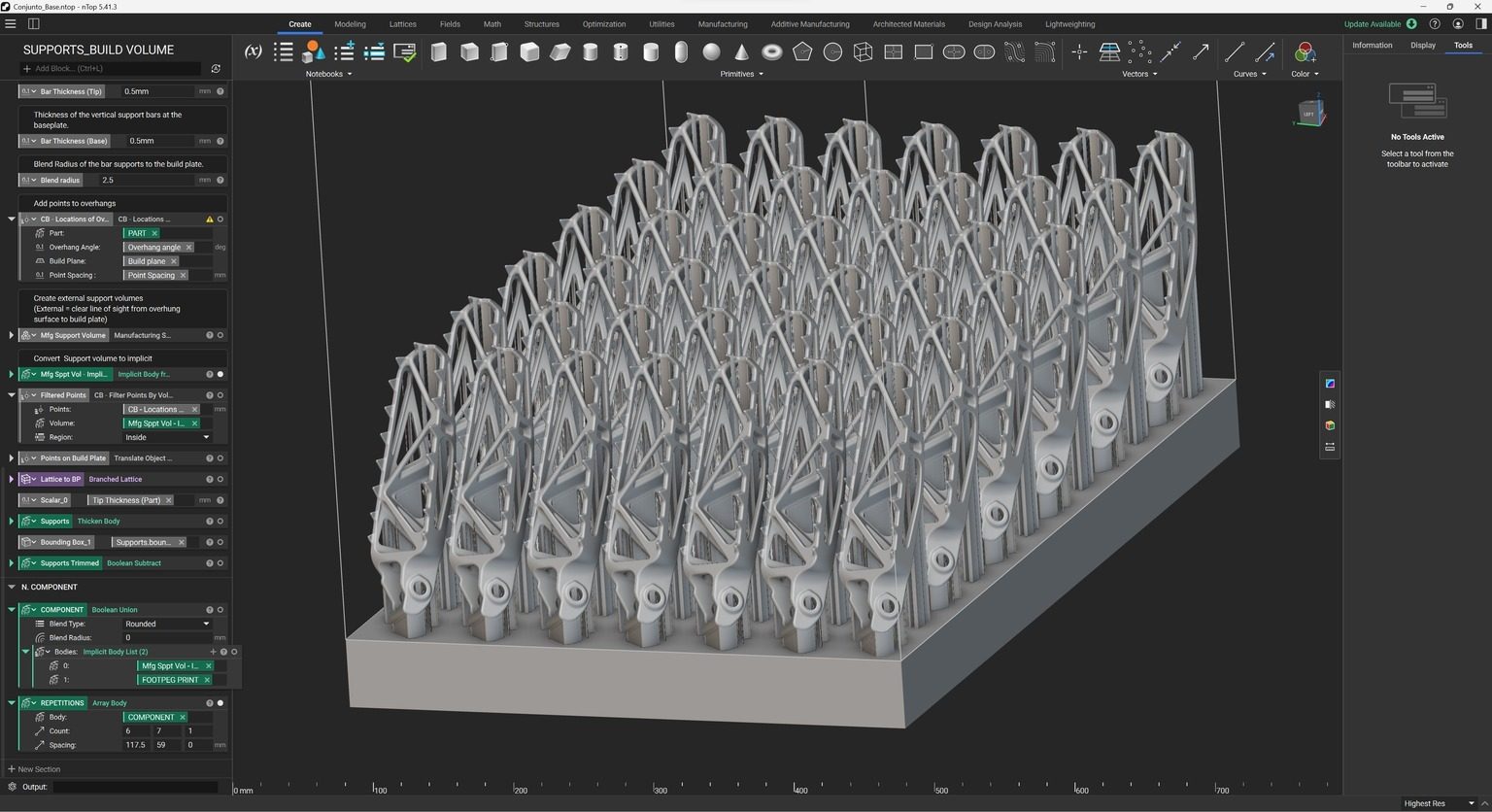Click the point cloud scatter icon
Image resolution: width=1492 pixels, height=812 pixels.
pyautogui.click(x=1139, y=51)
